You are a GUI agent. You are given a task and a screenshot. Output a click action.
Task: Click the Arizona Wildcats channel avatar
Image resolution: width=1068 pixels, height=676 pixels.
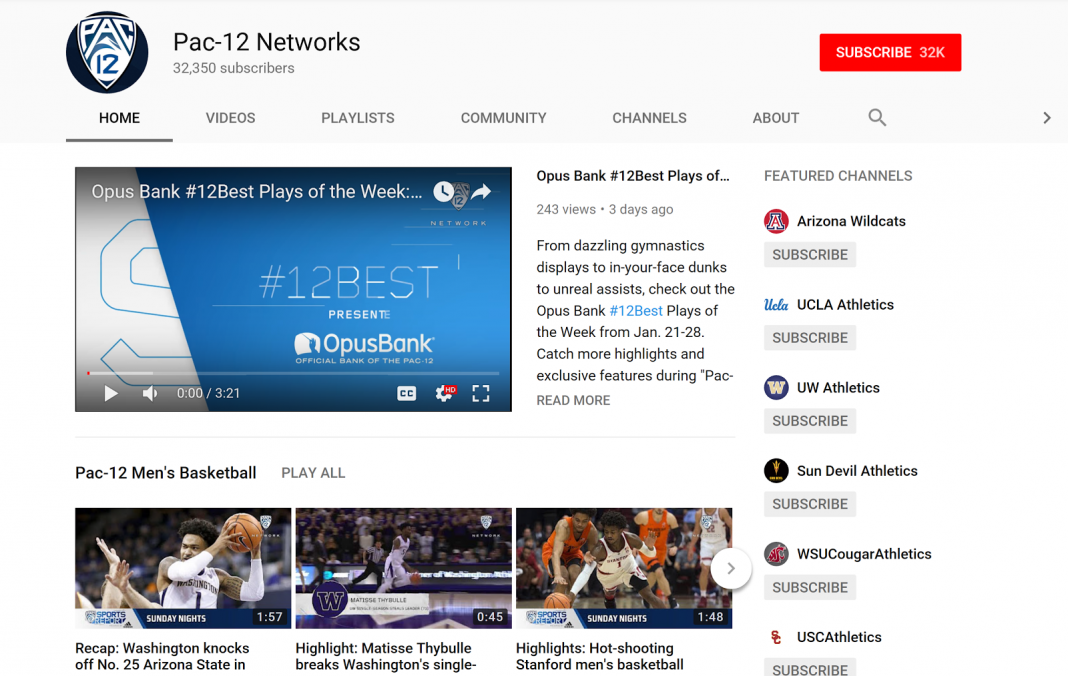click(776, 221)
